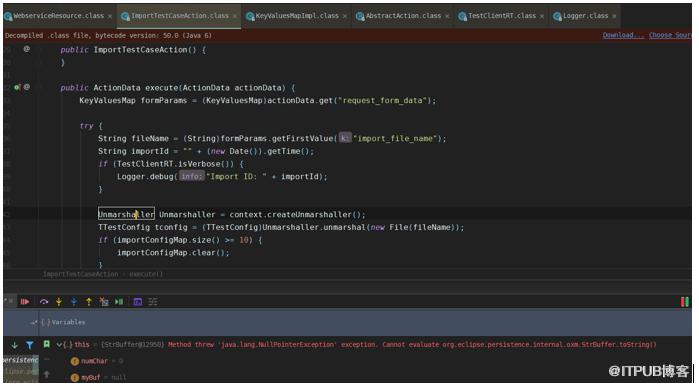Image resolution: width=699 pixels, height=386 pixels.
Task: Open the KeyValuesMapImpl.class tab
Action: coord(297,16)
